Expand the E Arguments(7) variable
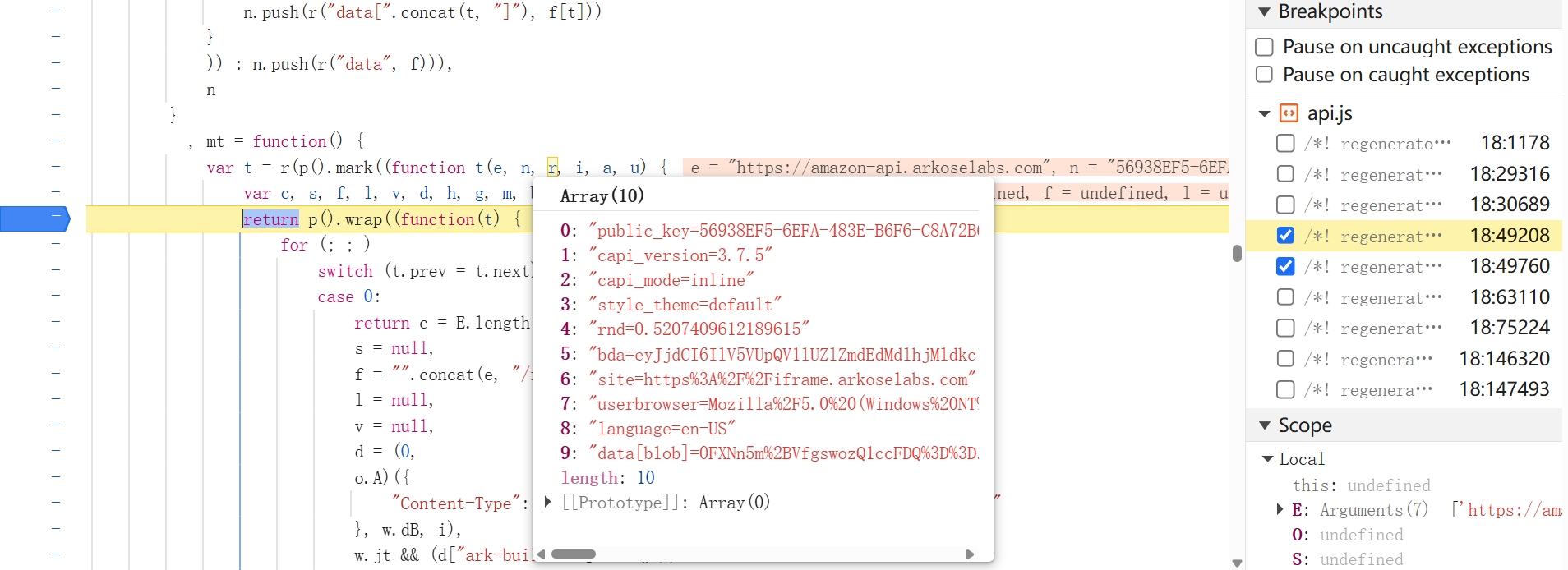 pos(1280,510)
